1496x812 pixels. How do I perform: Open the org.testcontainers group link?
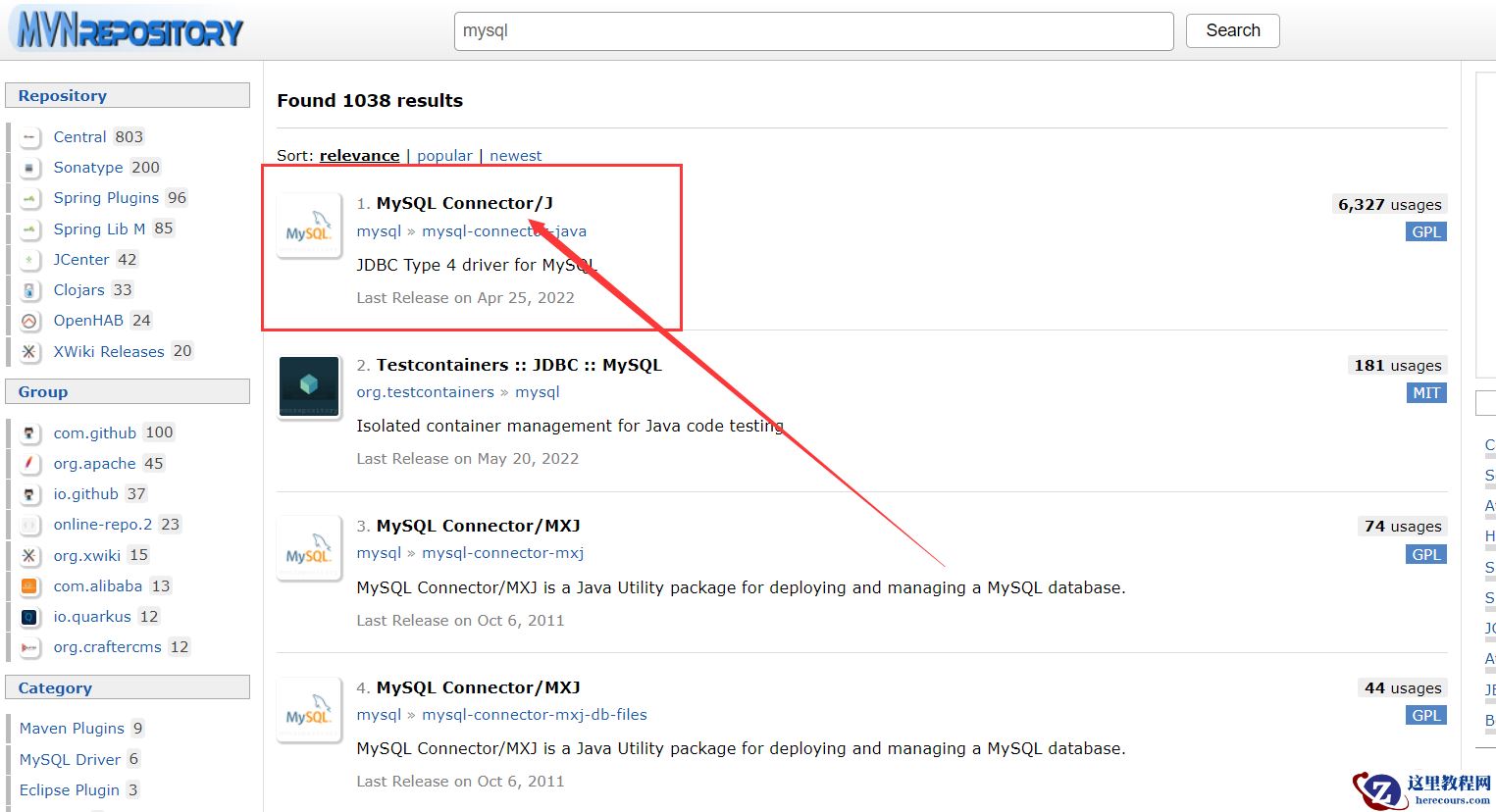click(x=426, y=392)
